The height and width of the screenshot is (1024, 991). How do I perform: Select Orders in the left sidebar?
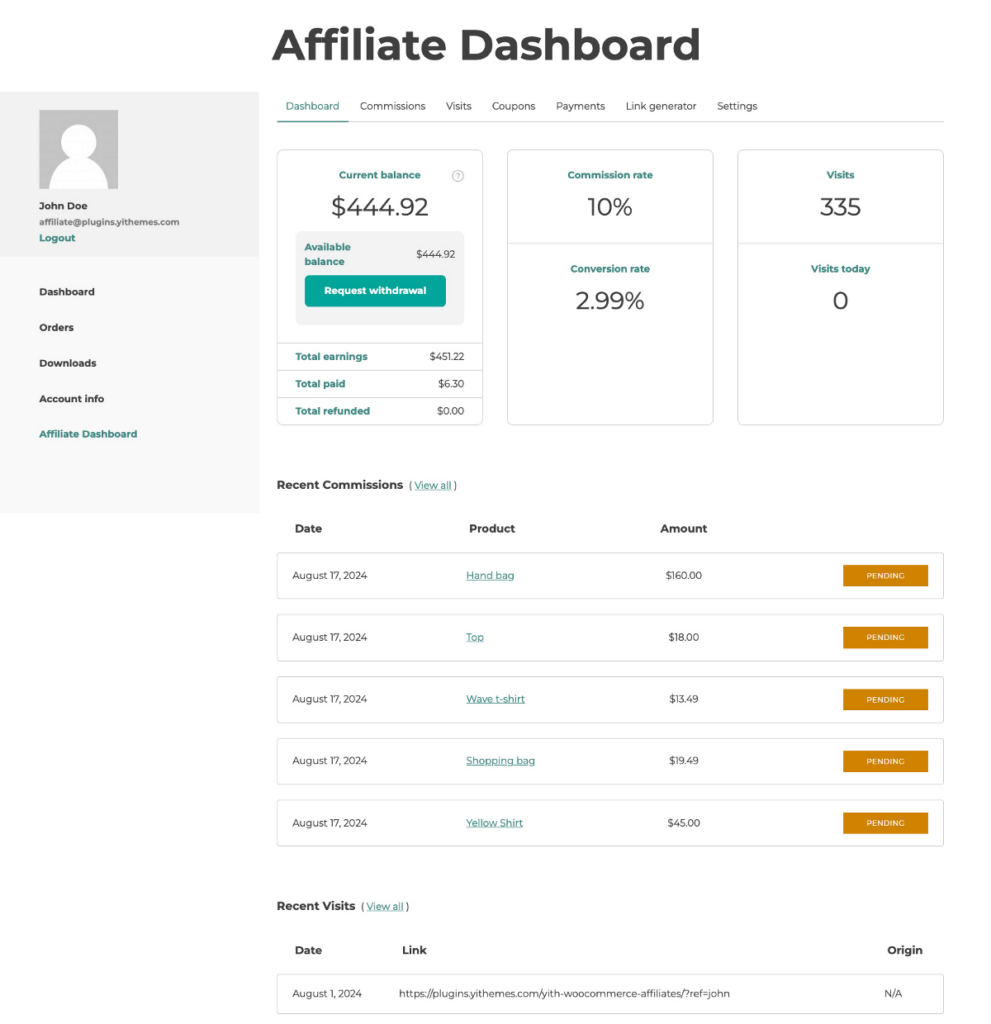coord(56,327)
